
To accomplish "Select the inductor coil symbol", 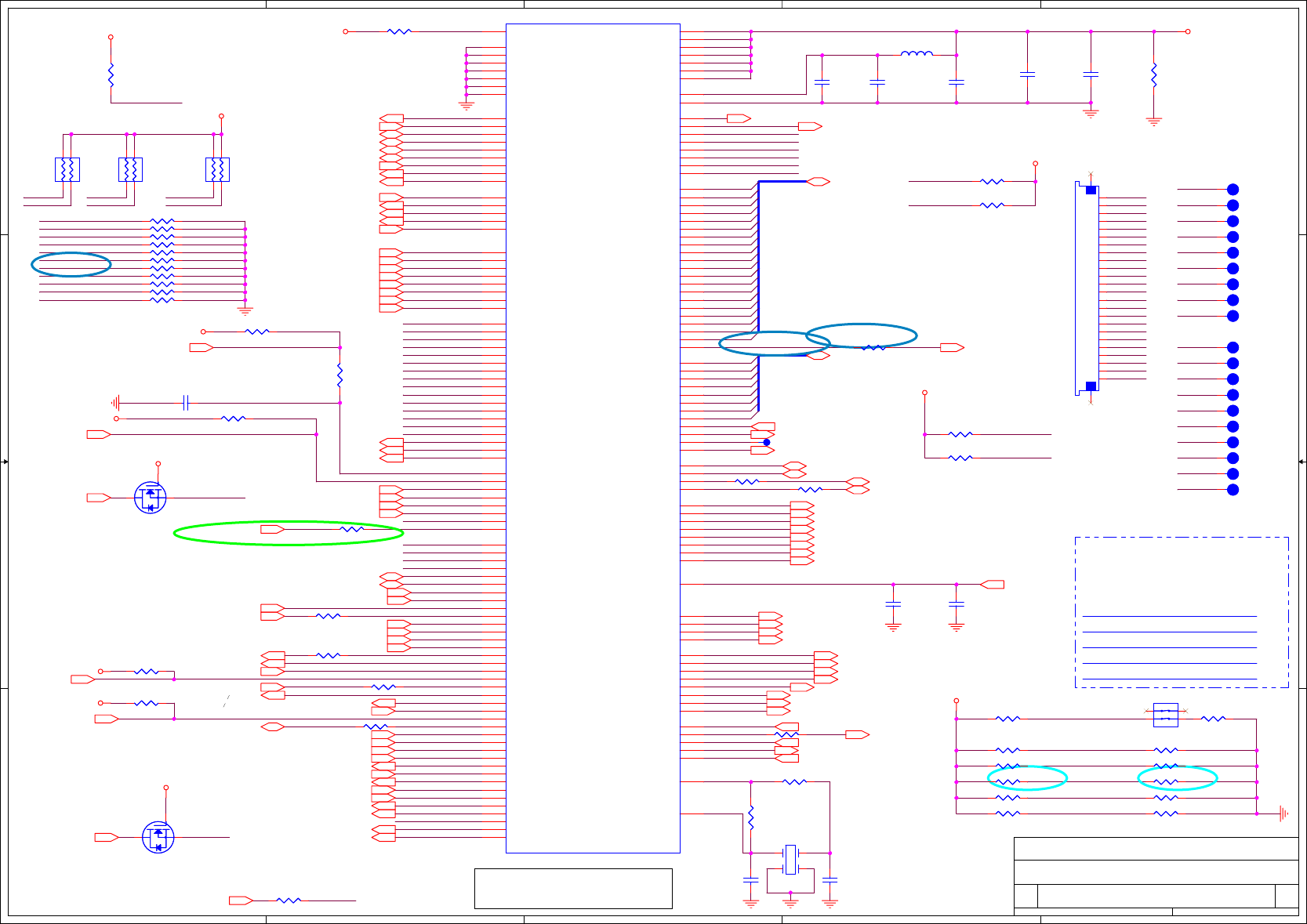I will [917, 53].
